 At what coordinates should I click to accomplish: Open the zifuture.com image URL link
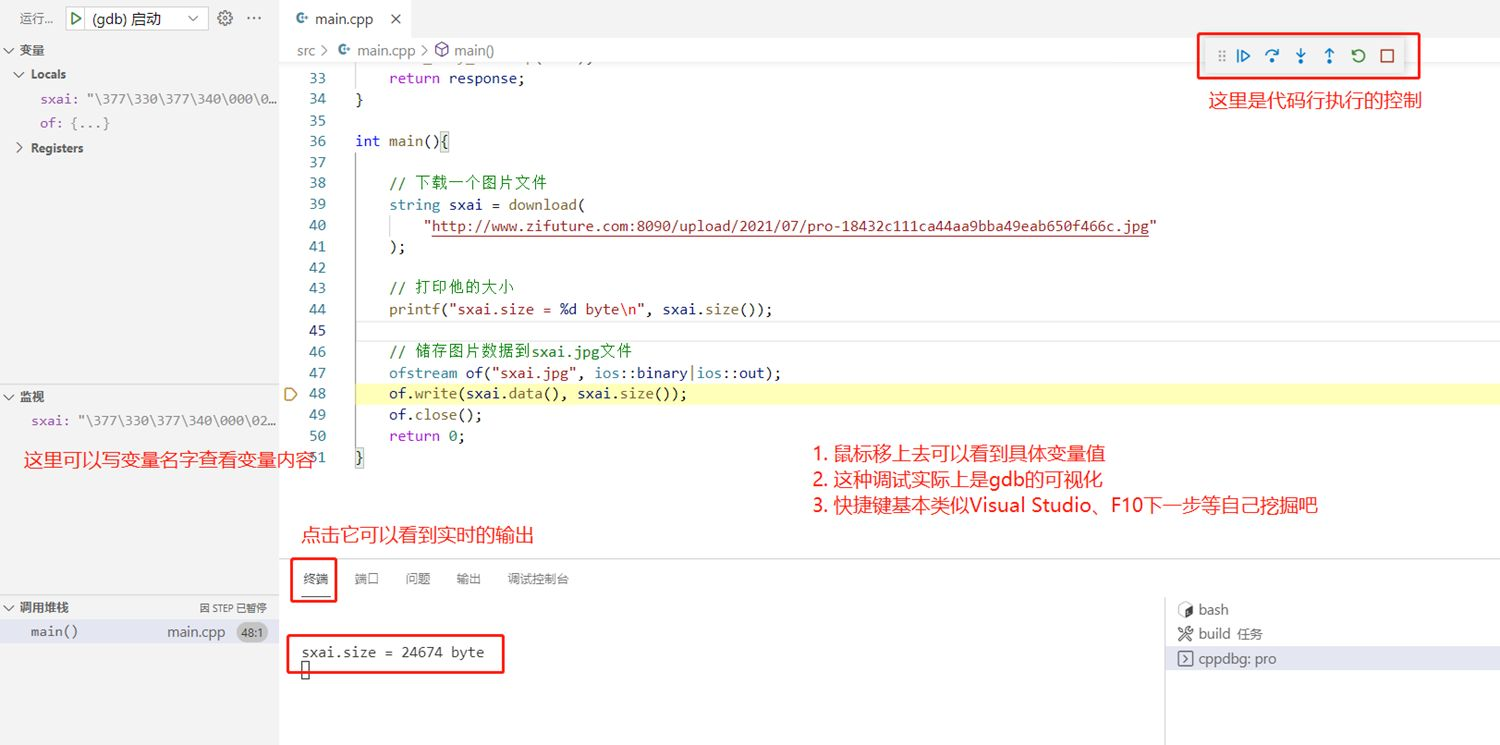[x=790, y=226]
